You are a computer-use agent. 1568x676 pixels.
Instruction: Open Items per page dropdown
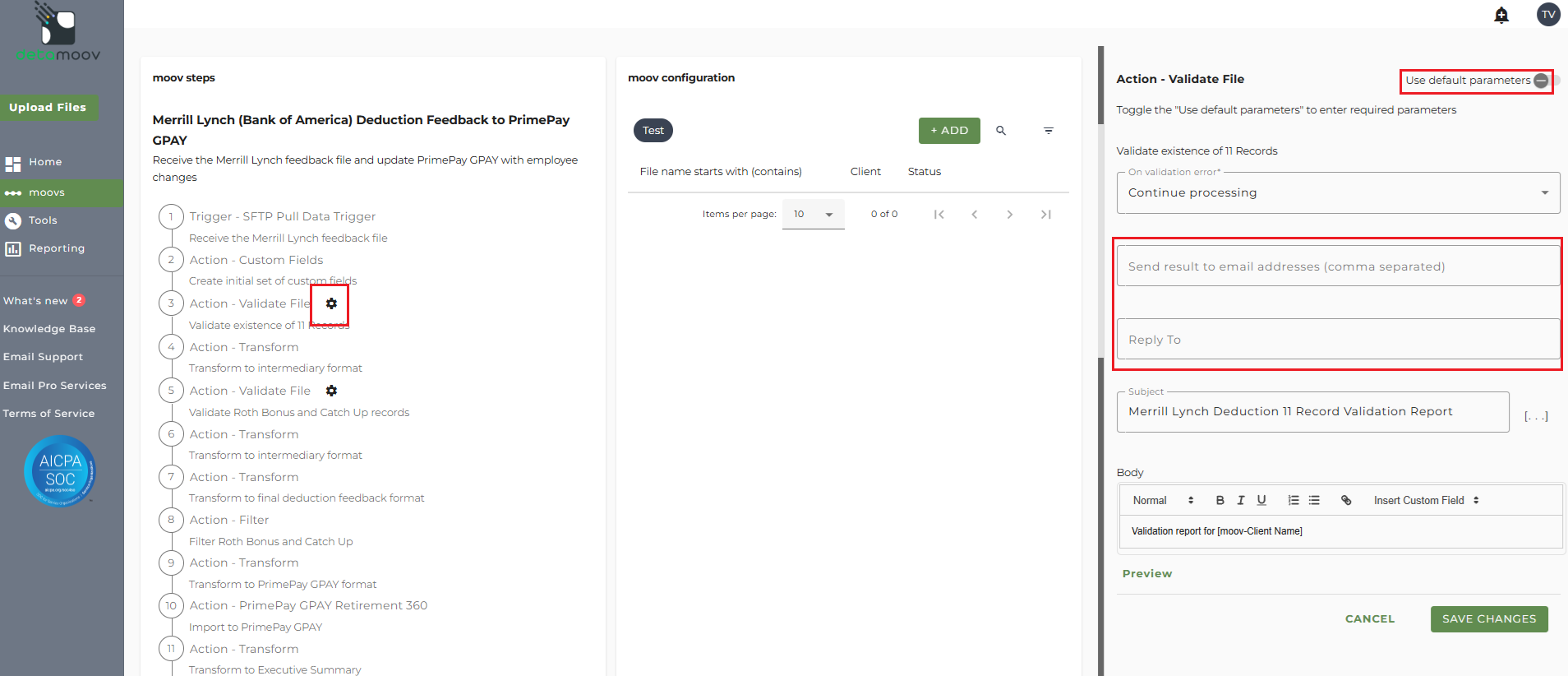click(813, 214)
